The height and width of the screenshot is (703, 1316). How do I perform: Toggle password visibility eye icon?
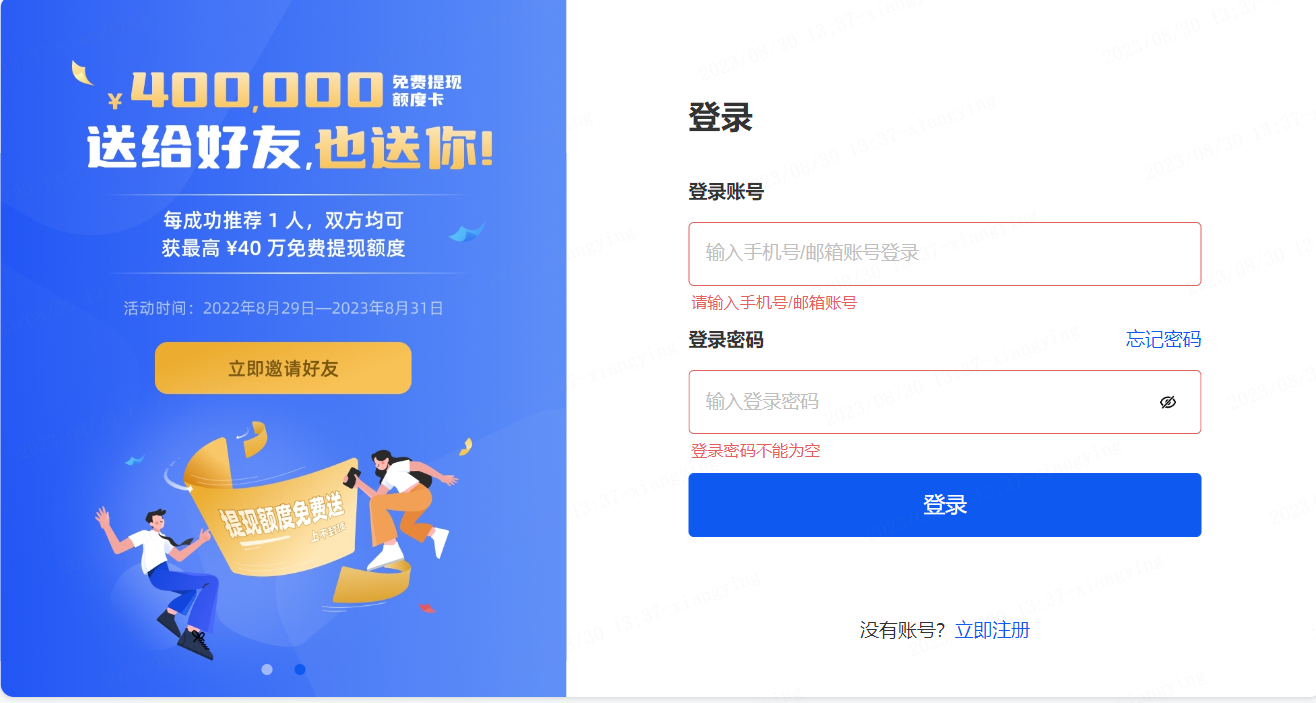pos(1167,402)
